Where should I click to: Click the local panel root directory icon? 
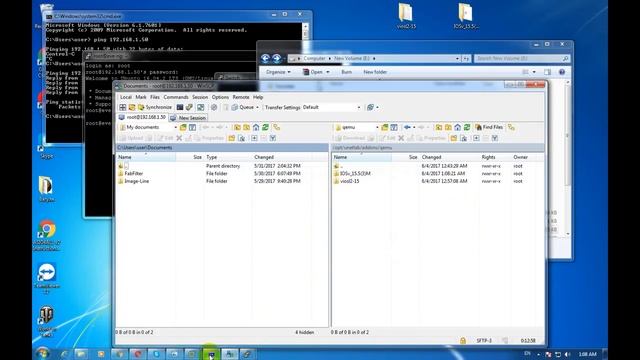click(247, 127)
